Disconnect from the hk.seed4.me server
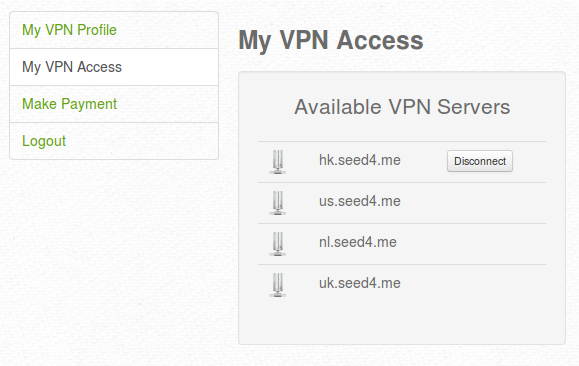This screenshot has height=366, width=579. (480, 161)
